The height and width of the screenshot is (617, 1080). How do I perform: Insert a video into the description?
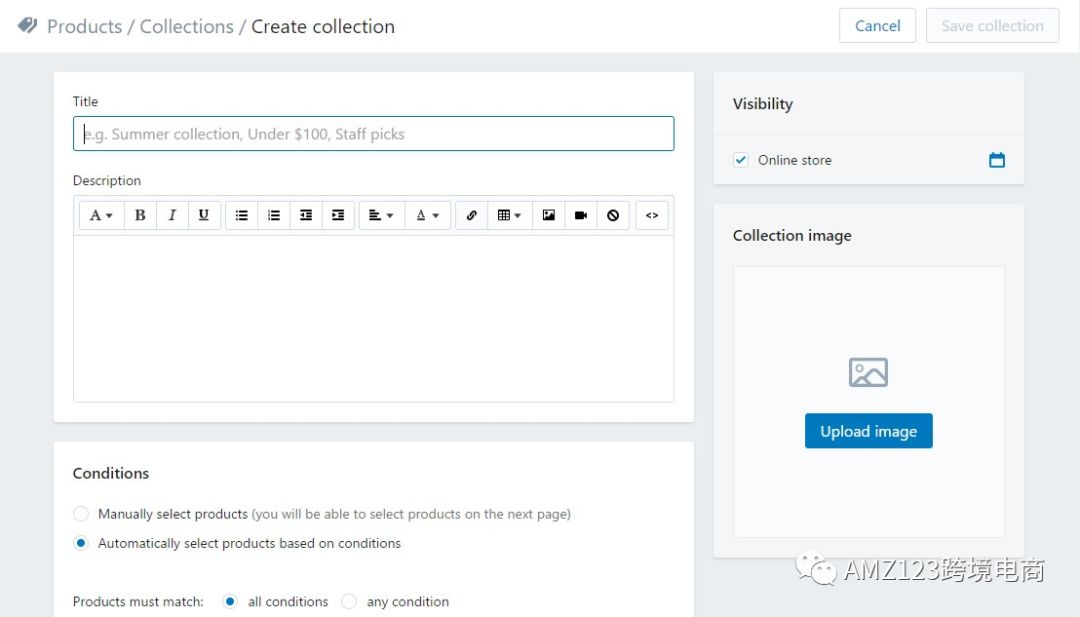(581, 216)
